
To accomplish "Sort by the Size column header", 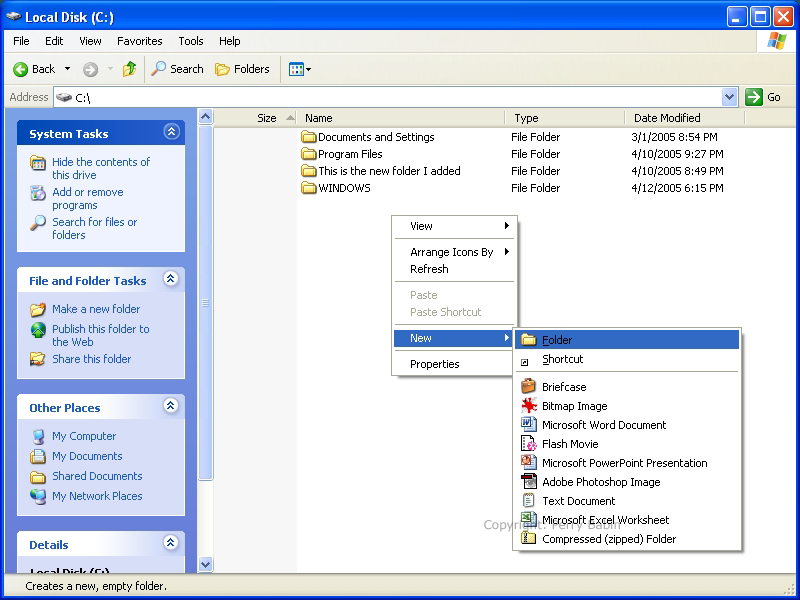I will click(x=256, y=118).
